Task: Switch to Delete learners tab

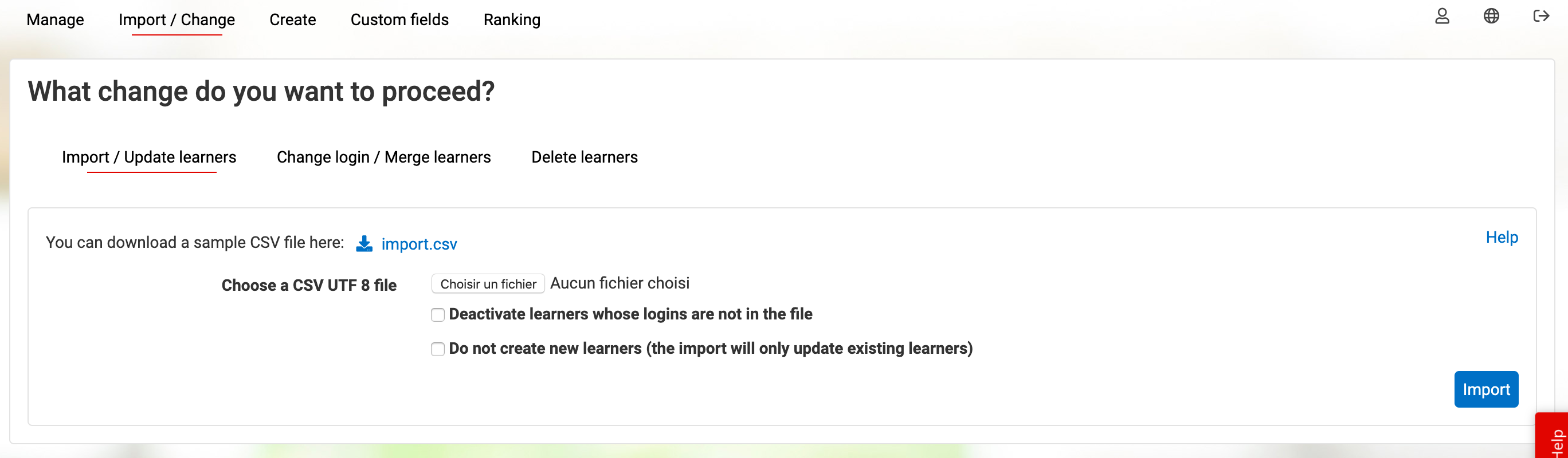Action: click(585, 157)
